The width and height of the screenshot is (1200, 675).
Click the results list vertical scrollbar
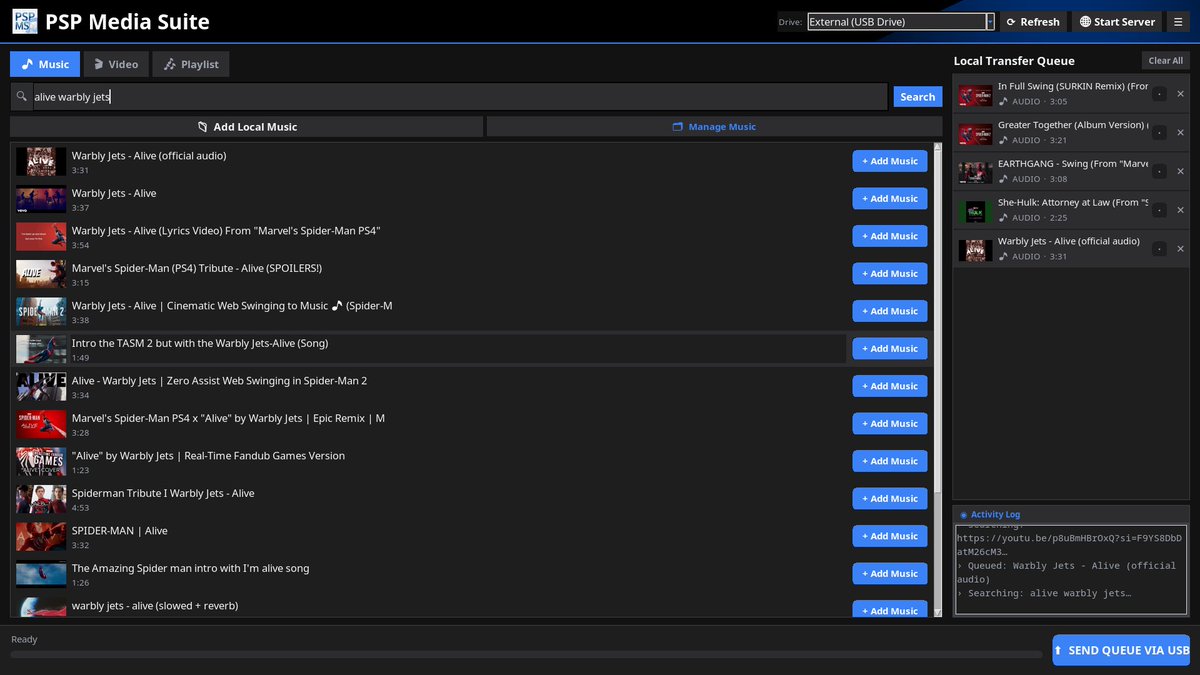point(937,380)
